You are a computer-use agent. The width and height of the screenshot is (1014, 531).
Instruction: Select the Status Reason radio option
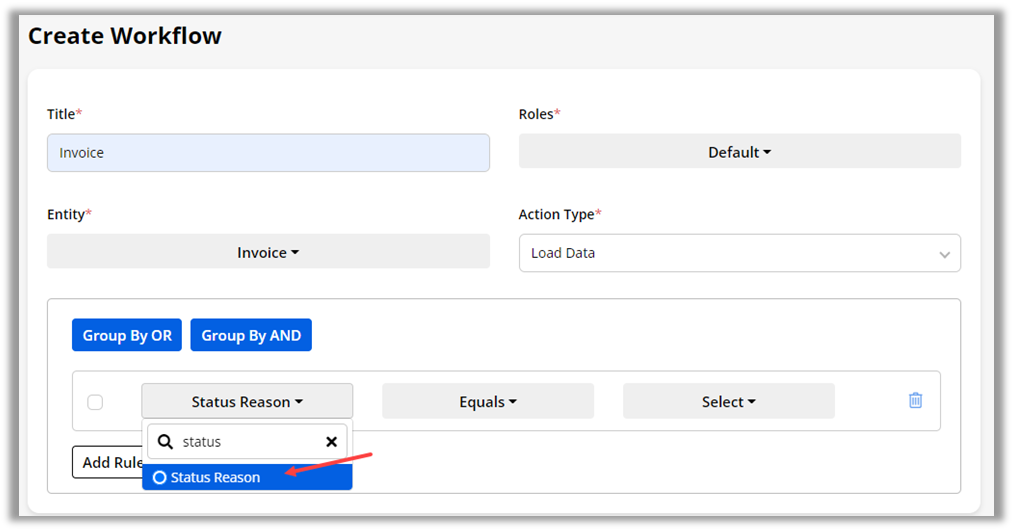point(160,478)
